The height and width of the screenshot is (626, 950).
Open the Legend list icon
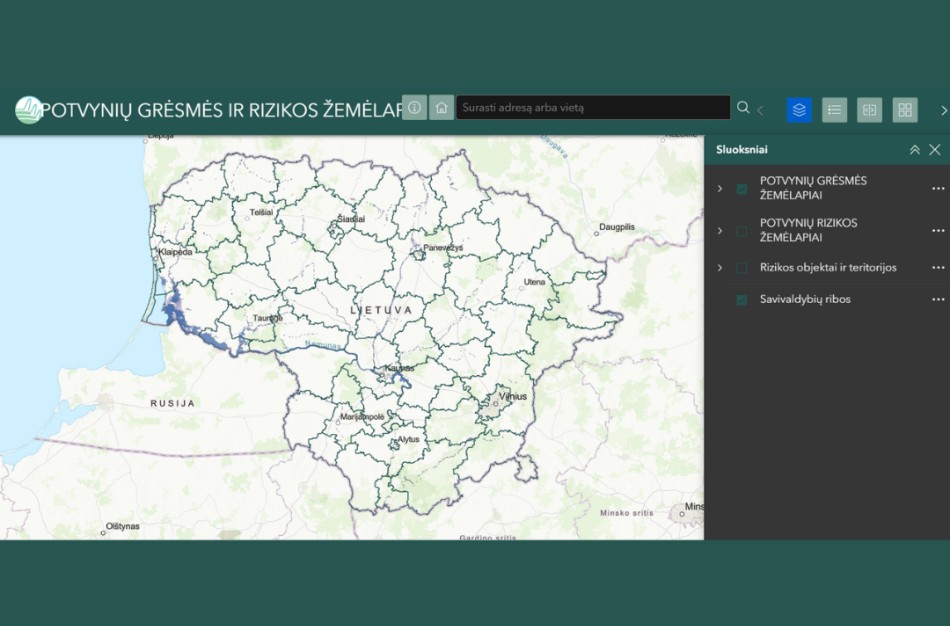point(834,110)
